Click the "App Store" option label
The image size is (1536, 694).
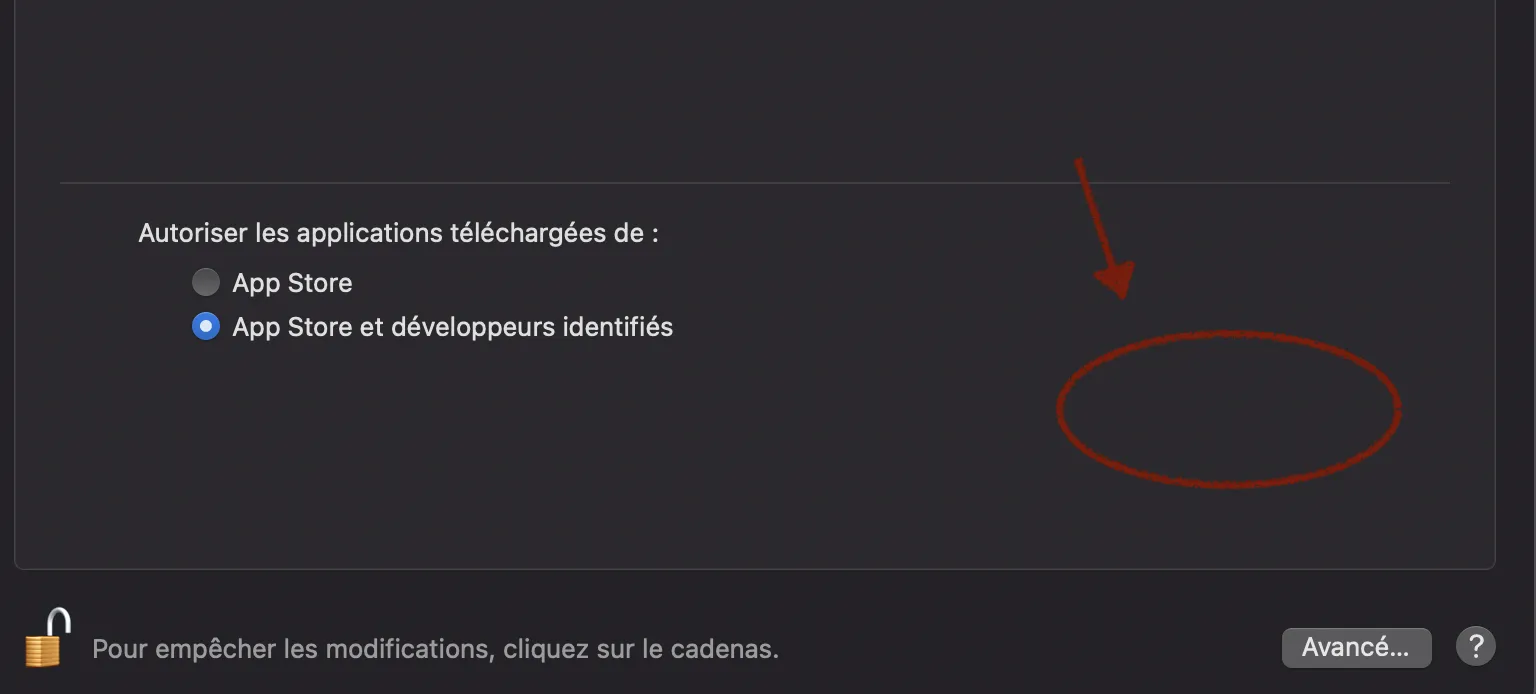[x=292, y=283]
